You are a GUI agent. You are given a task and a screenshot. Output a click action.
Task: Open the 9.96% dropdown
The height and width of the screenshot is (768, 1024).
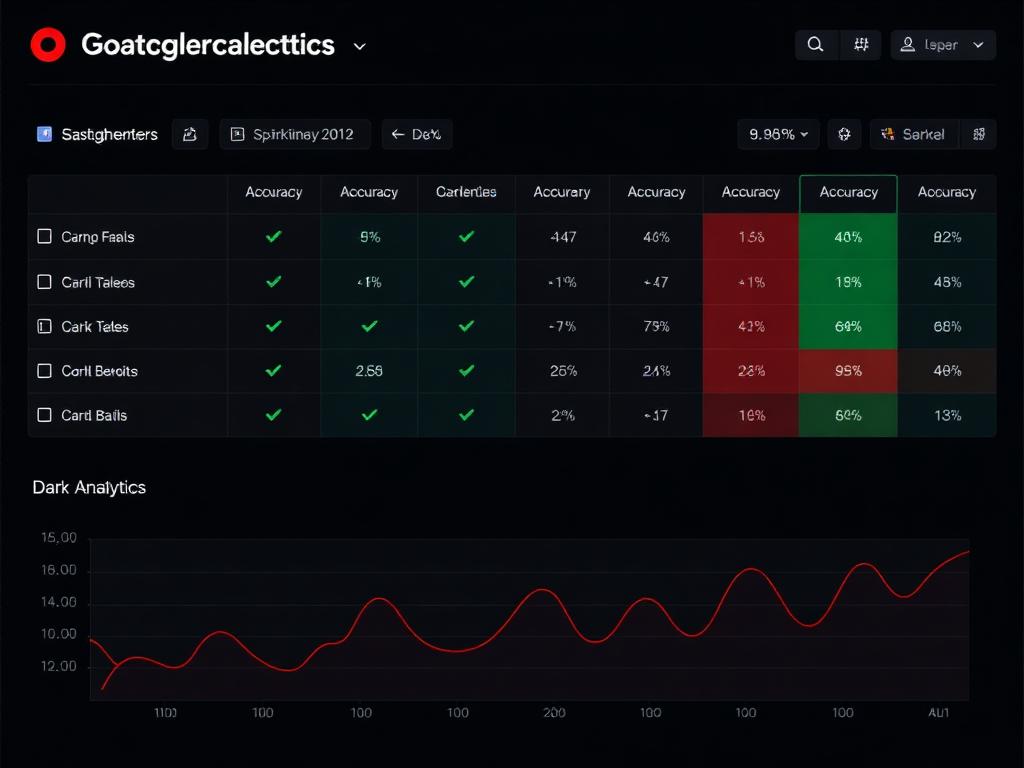pyautogui.click(x=778, y=134)
